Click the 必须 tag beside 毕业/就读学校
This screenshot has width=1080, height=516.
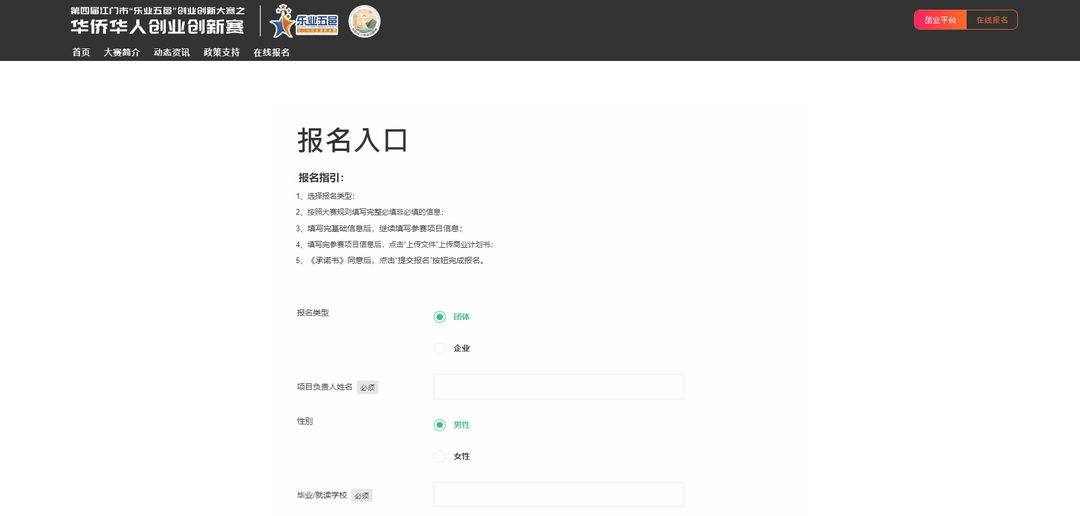point(362,495)
